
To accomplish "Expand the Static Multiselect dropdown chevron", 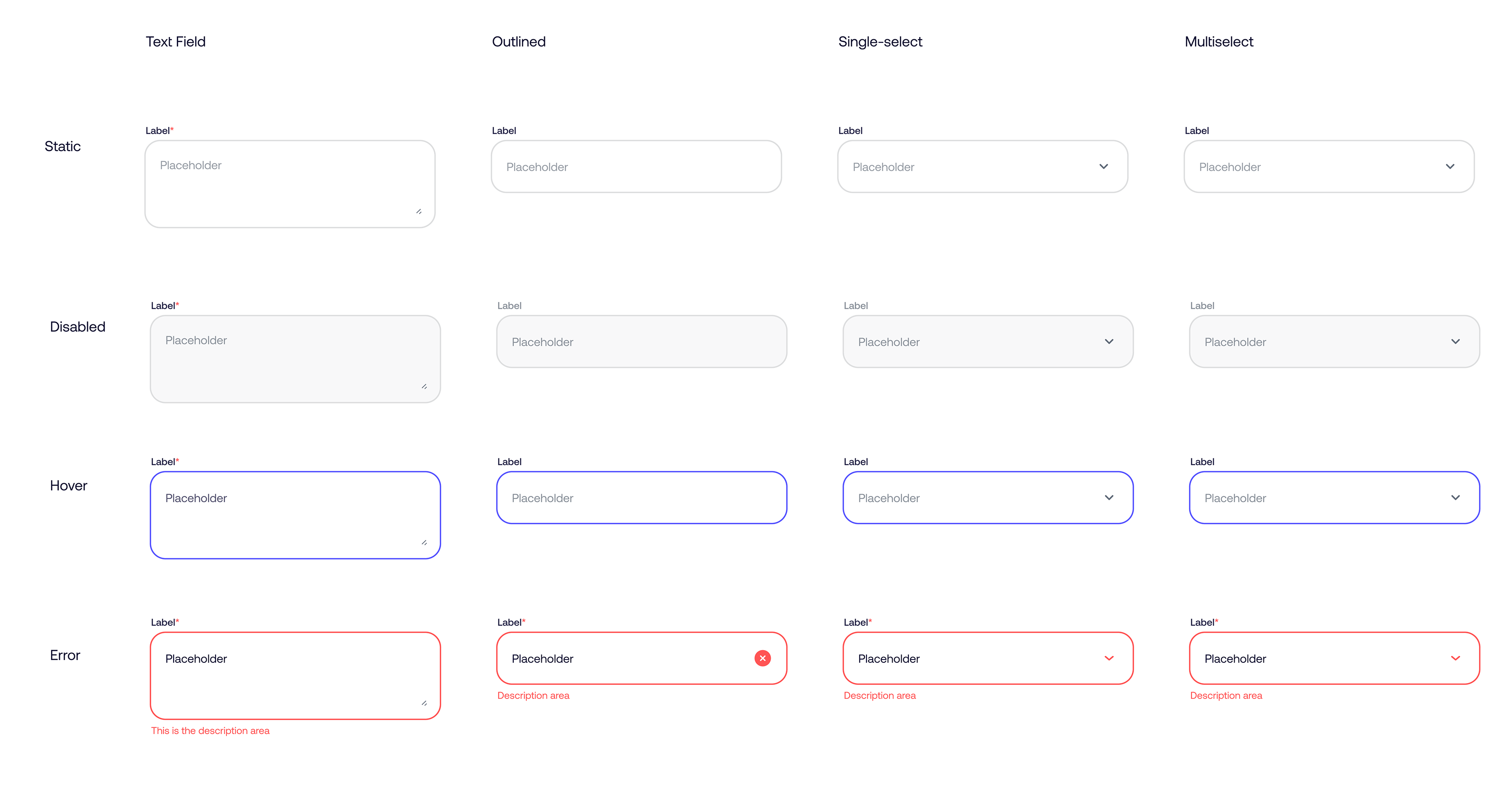I will coord(1450,166).
